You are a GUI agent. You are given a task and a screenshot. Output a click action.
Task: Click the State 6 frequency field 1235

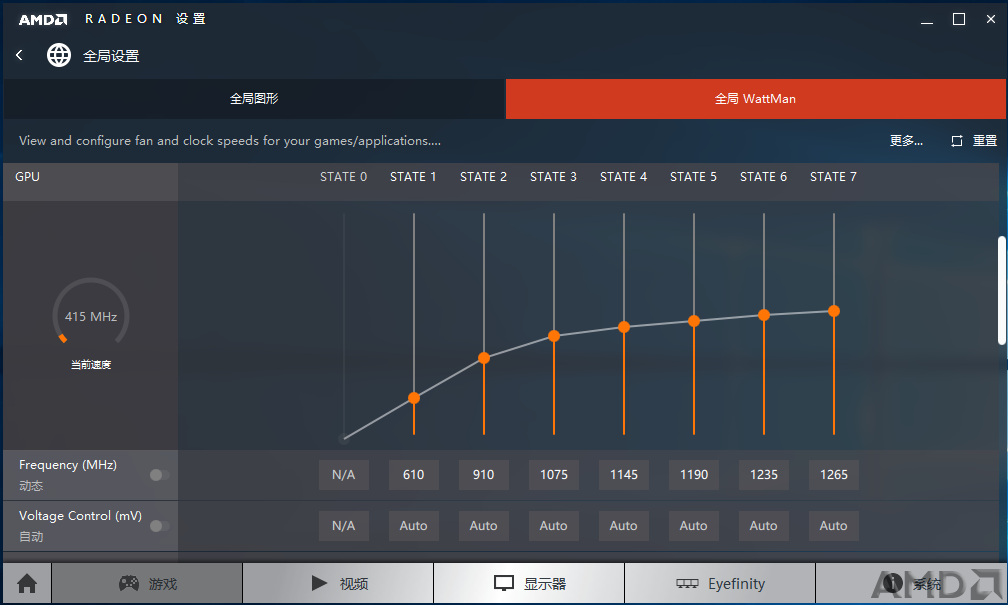(x=764, y=475)
